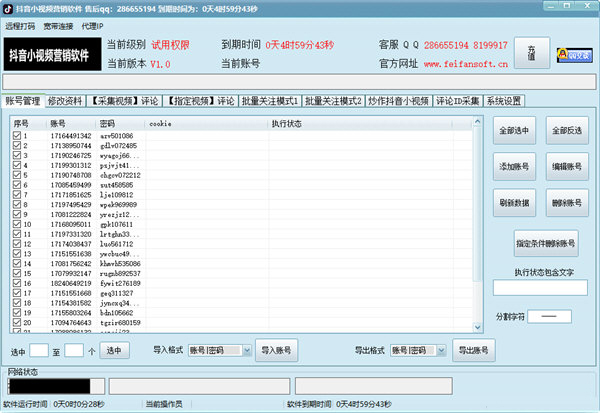The height and width of the screenshot is (413, 600).
Task: Toggle the row 10 checkbox
Action: click(x=17, y=224)
